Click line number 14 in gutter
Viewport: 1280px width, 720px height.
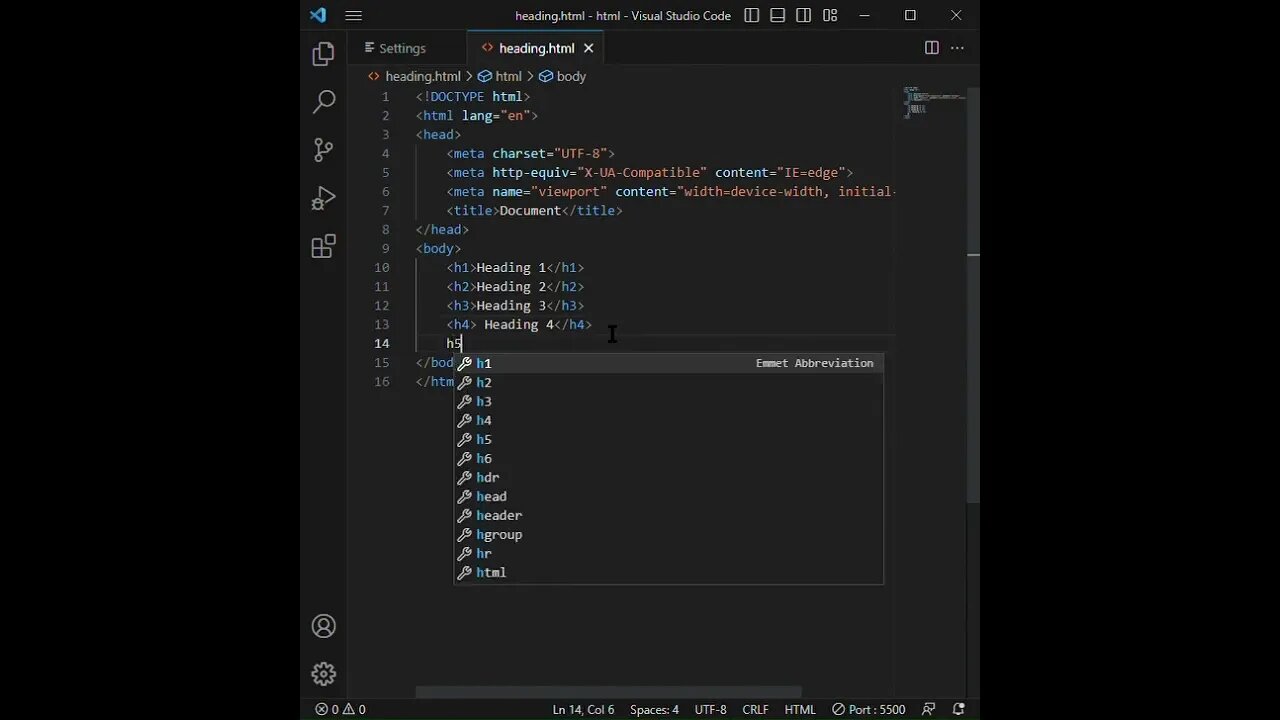(382, 343)
